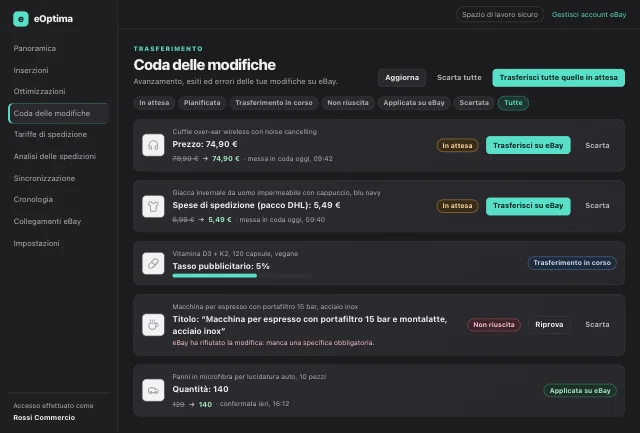Click the coffee cup icon on the Macchina espresso row
Image resolution: width=640 pixels, height=433 pixels.
tap(153, 325)
